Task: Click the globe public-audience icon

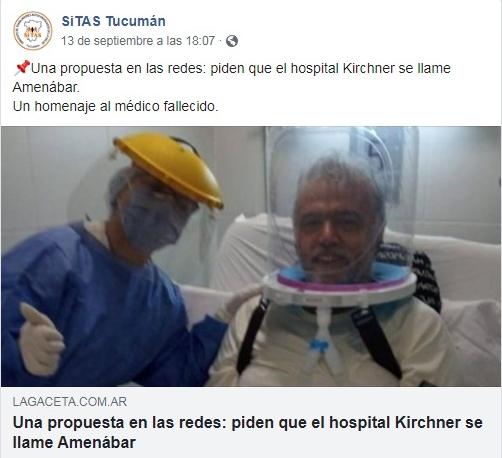Action: tap(232, 41)
